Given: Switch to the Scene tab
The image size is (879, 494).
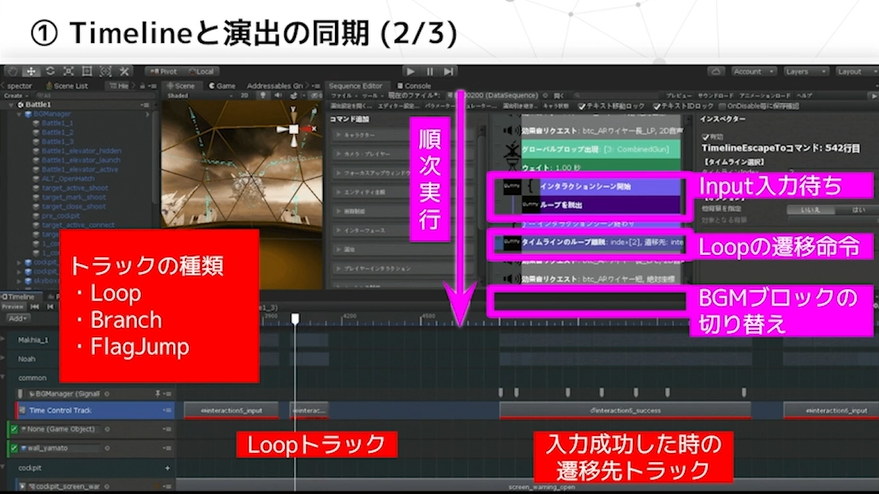Looking at the screenshot, I should [x=181, y=86].
